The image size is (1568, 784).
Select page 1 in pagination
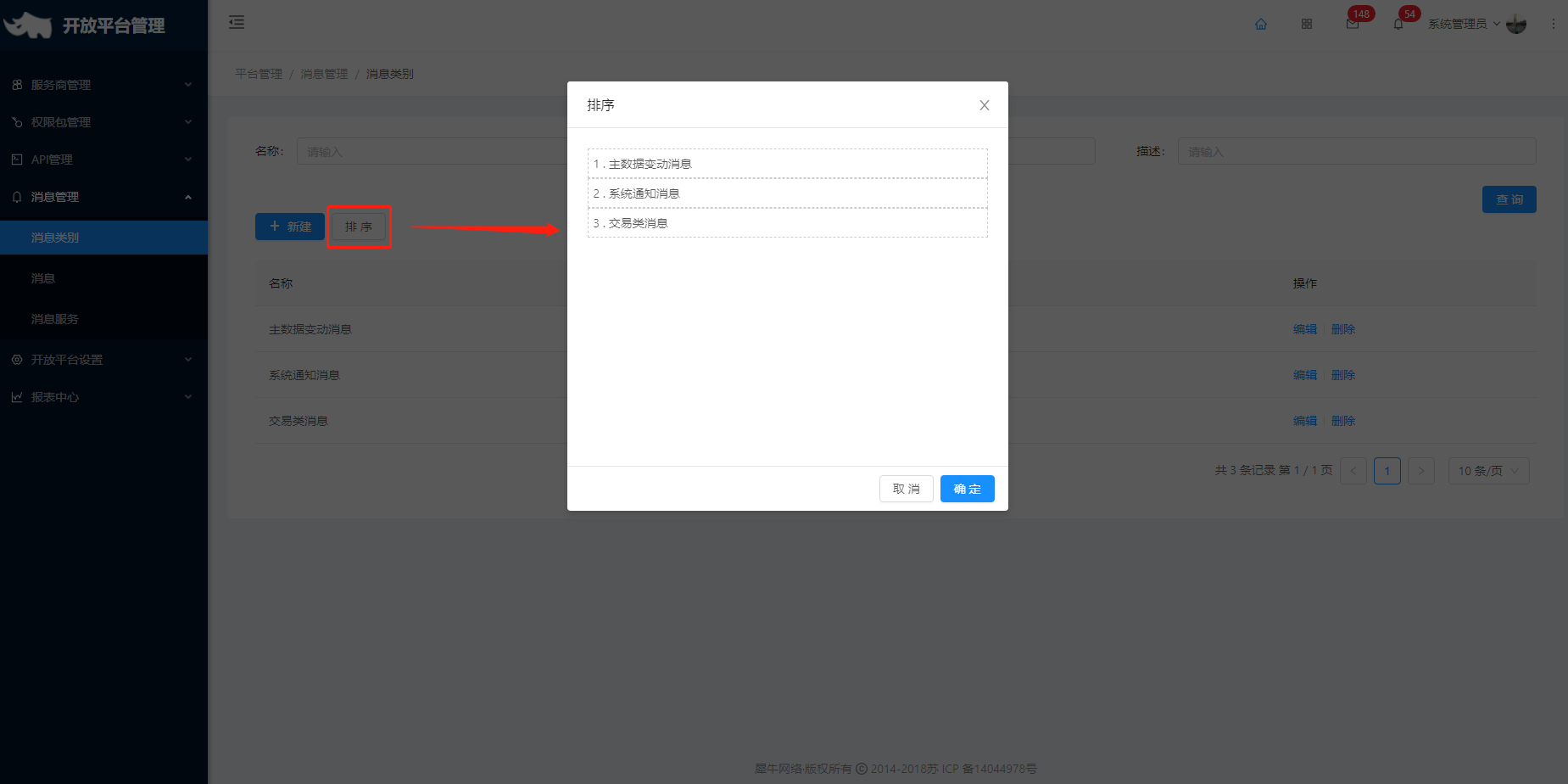click(x=1387, y=471)
